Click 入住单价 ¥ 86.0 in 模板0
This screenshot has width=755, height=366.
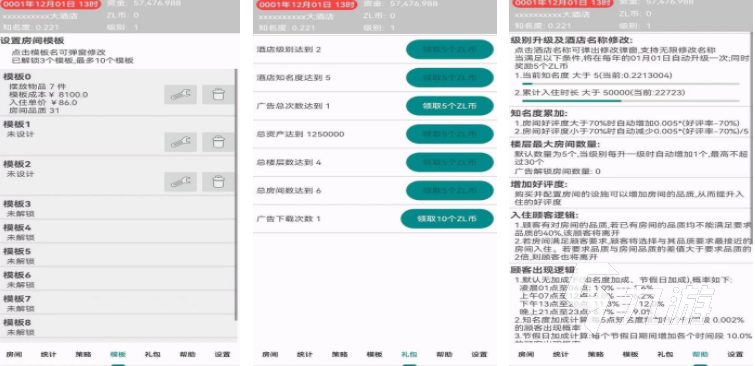[x=43, y=103]
